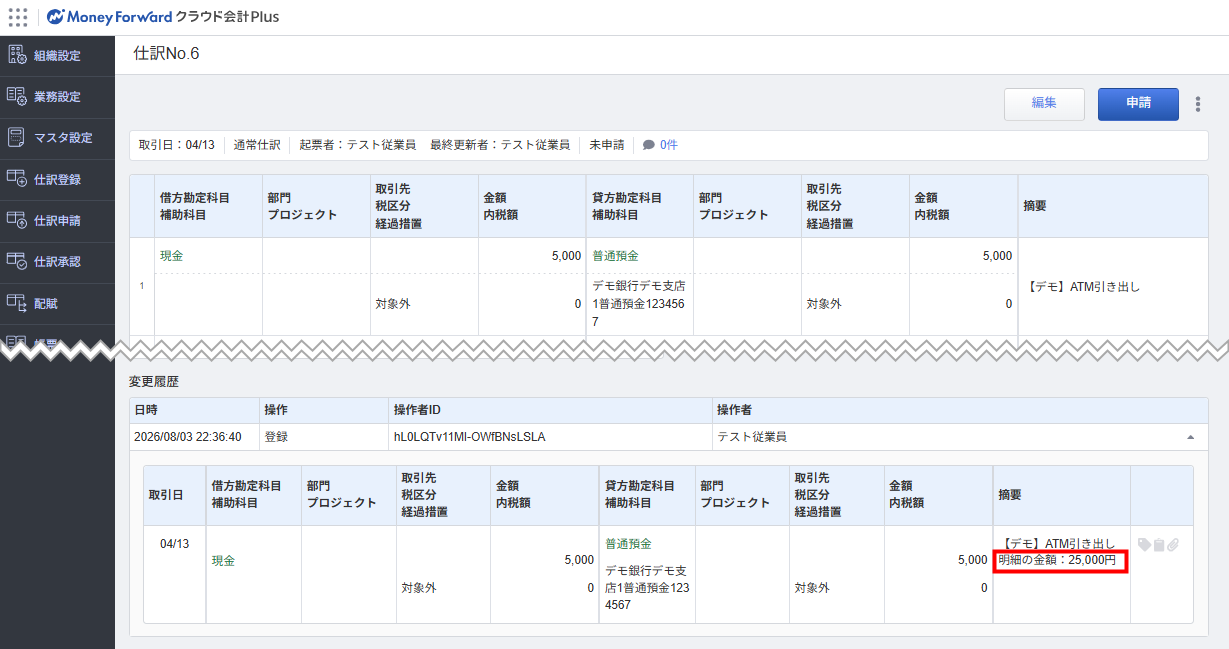This screenshot has height=649, width=1229.
Task: Click 【デモ】ATM引き出し summary in journal row 1
Action: point(1084,287)
